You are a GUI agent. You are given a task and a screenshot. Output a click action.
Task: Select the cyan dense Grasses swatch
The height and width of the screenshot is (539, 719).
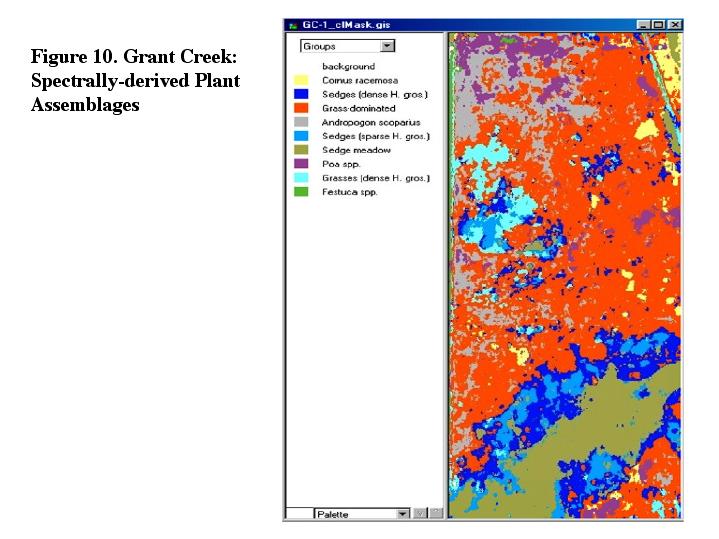(300, 178)
